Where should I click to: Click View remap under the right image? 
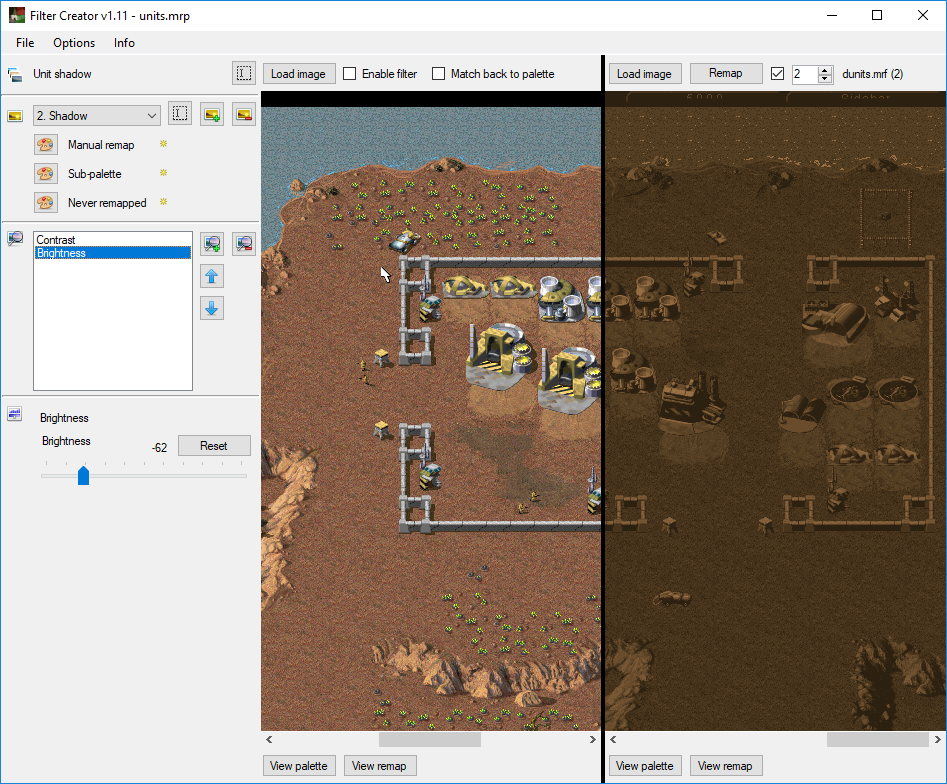(x=725, y=766)
